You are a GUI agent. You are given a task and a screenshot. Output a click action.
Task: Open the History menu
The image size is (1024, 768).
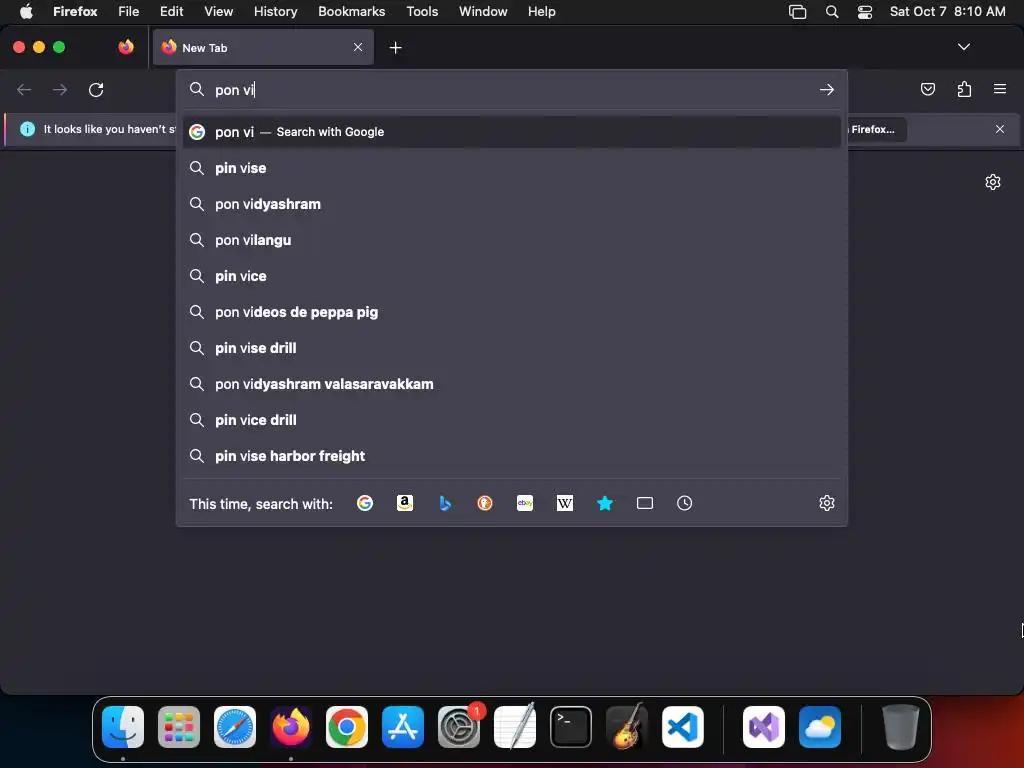[275, 11]
